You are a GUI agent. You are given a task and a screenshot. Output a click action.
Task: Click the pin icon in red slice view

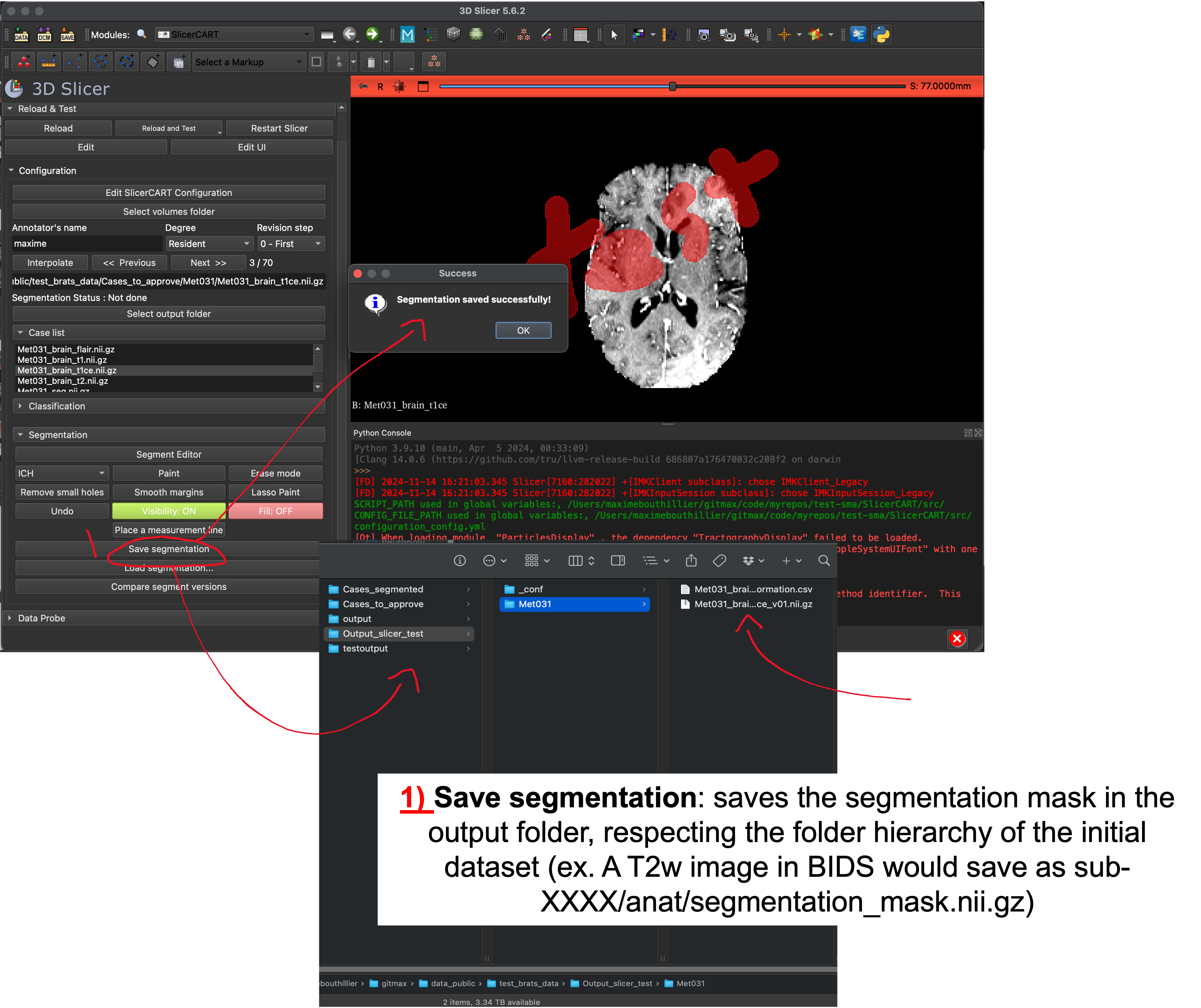pyautogui.click(x=363, y=86)
